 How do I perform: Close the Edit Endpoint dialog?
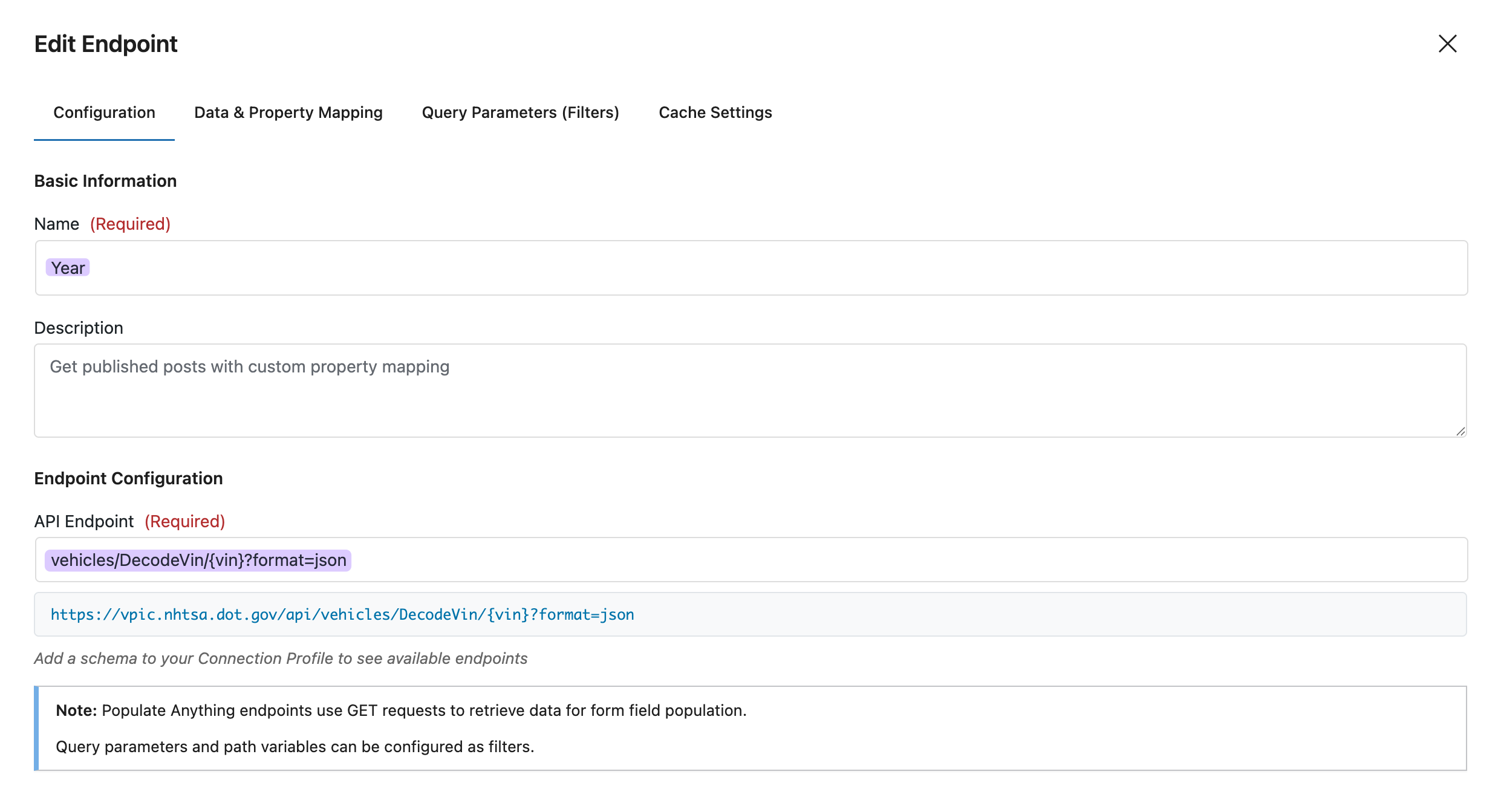(1447, 44)
